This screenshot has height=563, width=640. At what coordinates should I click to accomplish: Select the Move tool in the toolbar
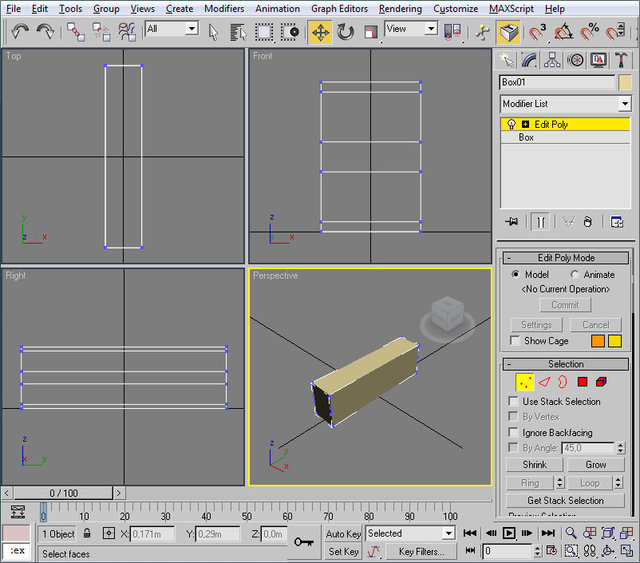pos(320,32)
